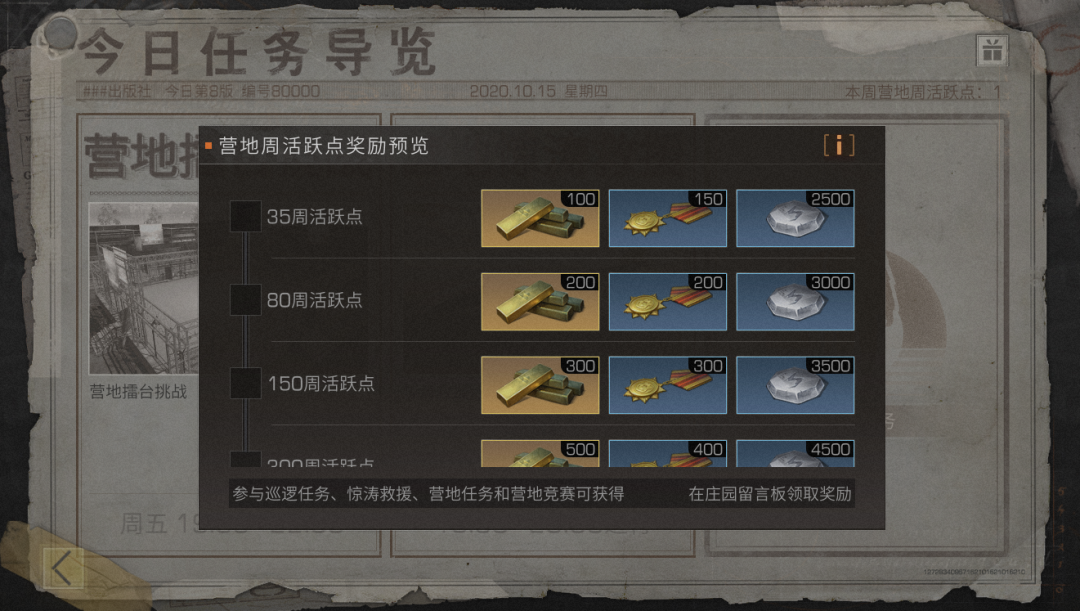Tap the 300 gold bars reward
This screenshot has height=611, width=1080.
[540, 385]
